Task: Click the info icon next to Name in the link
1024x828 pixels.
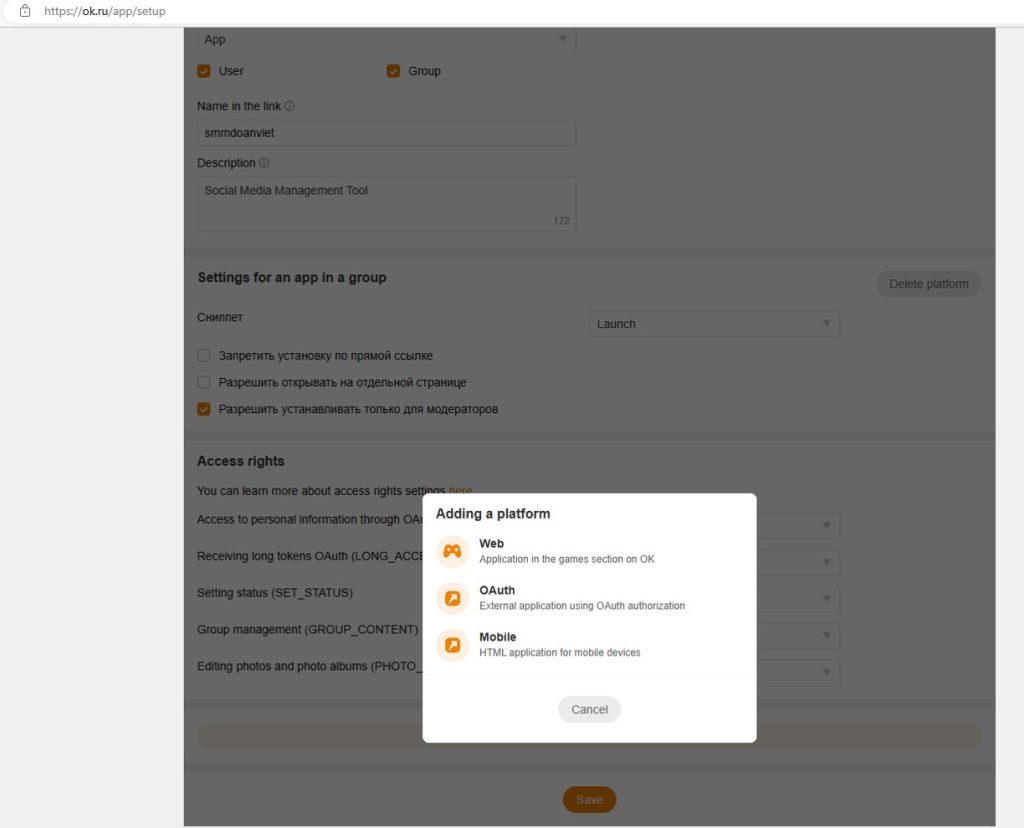Action: click(x=290, y=105)
